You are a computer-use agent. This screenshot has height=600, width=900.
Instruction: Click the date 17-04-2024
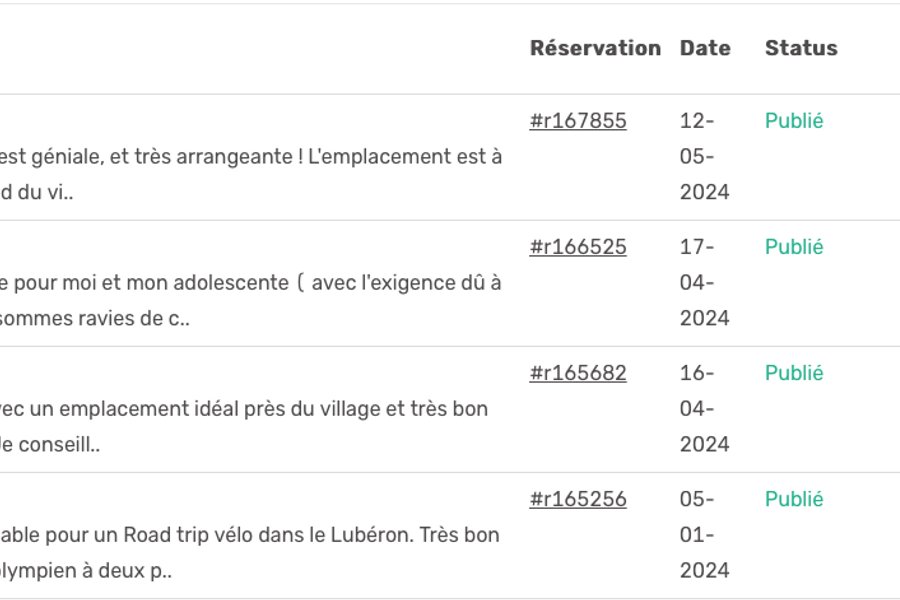704,283
